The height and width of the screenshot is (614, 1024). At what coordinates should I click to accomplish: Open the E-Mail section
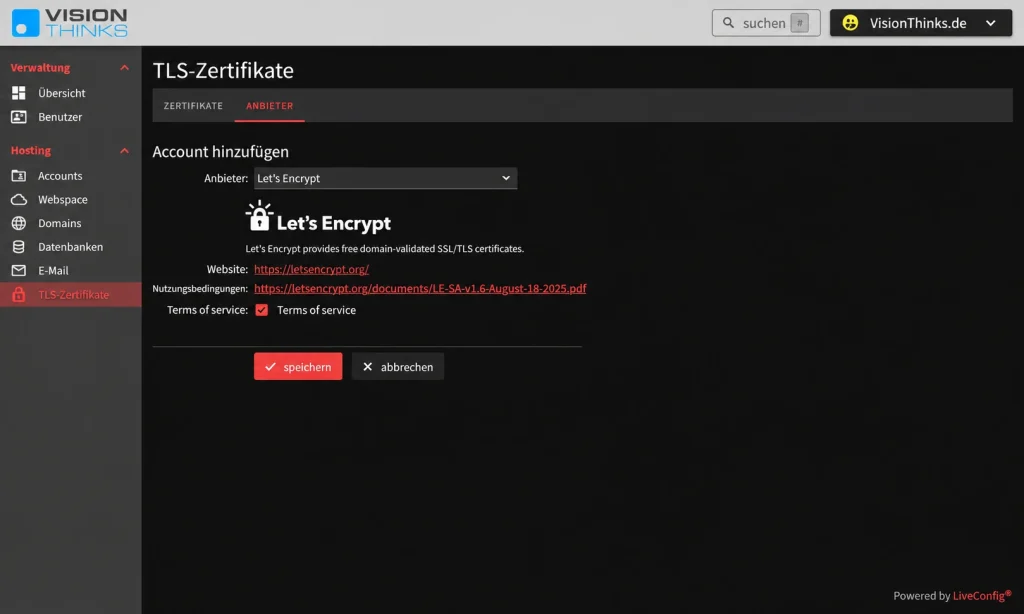71,270
